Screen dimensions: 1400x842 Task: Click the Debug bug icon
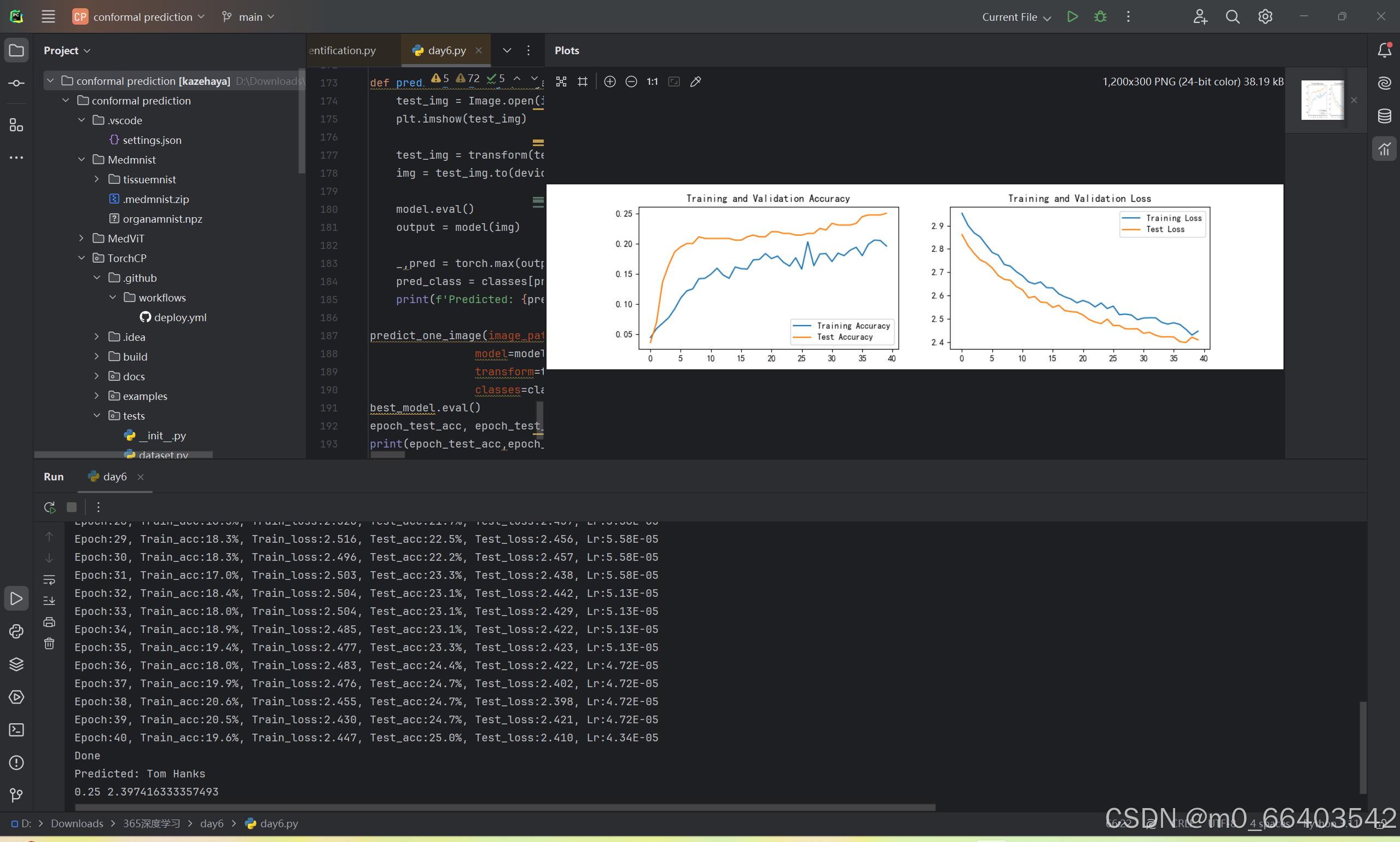tap(1100, 17)
